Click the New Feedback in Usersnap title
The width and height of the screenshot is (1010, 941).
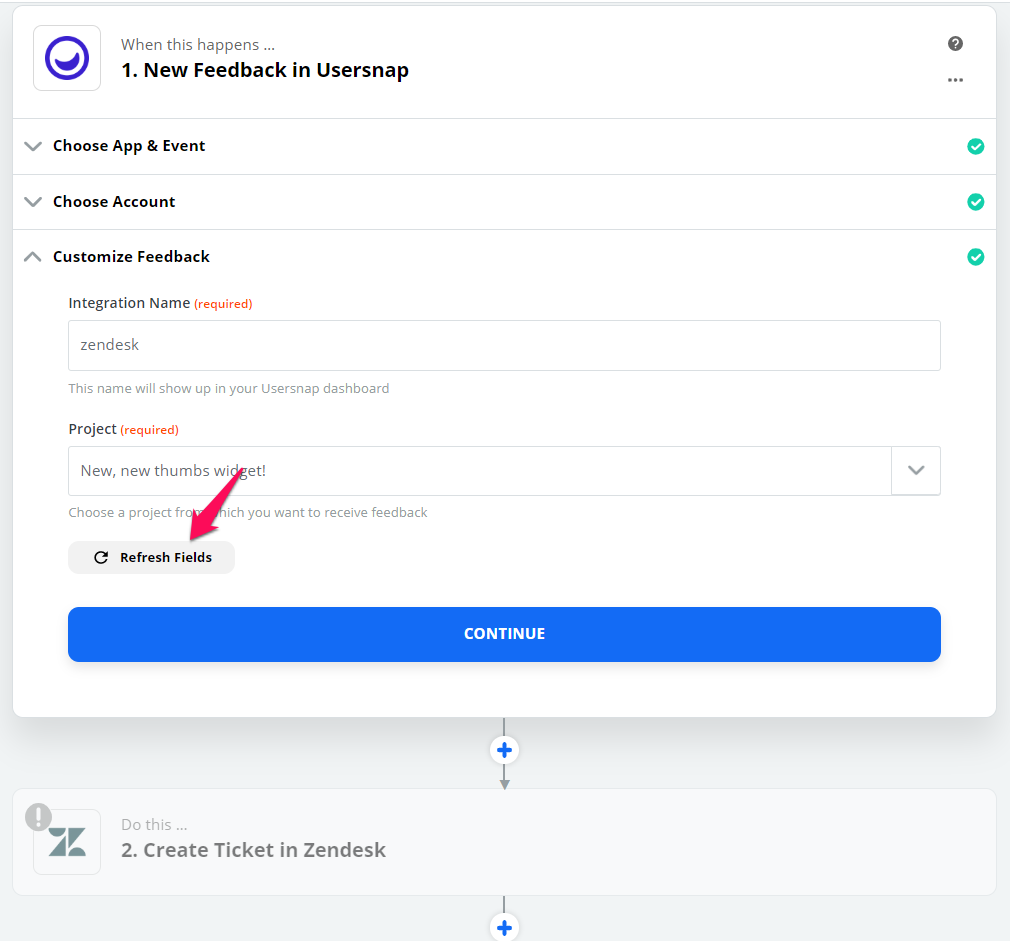point(265,70)
